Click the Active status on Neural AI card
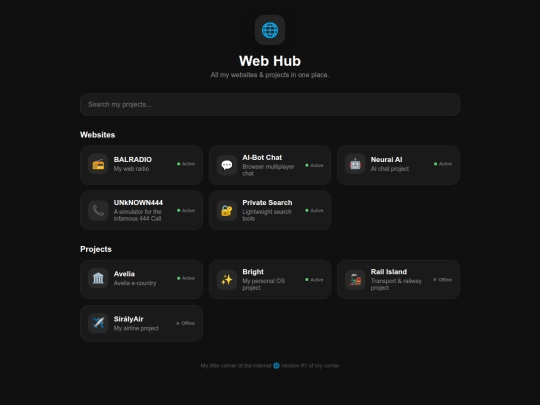 point(443,164)
